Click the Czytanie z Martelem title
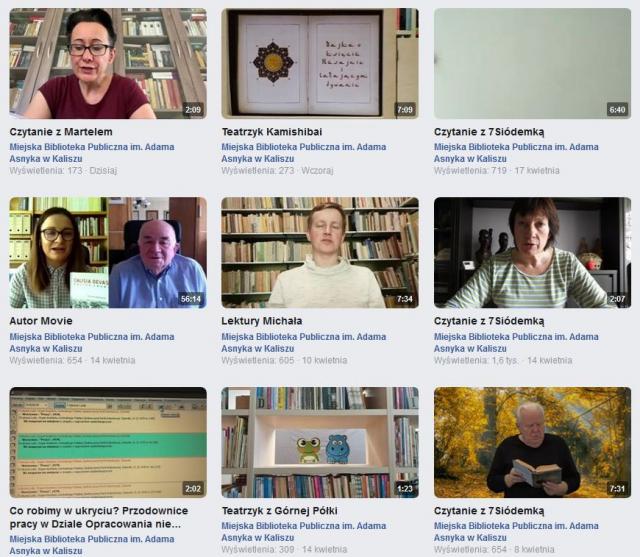This screenshot has height=557, width=640. [61, 132]
